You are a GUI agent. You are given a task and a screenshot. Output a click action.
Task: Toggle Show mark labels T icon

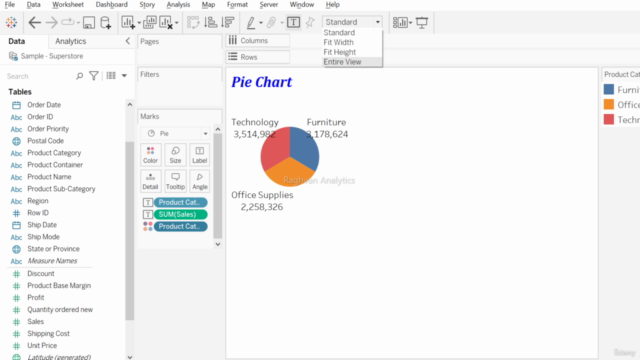click(x=293, y=22)
